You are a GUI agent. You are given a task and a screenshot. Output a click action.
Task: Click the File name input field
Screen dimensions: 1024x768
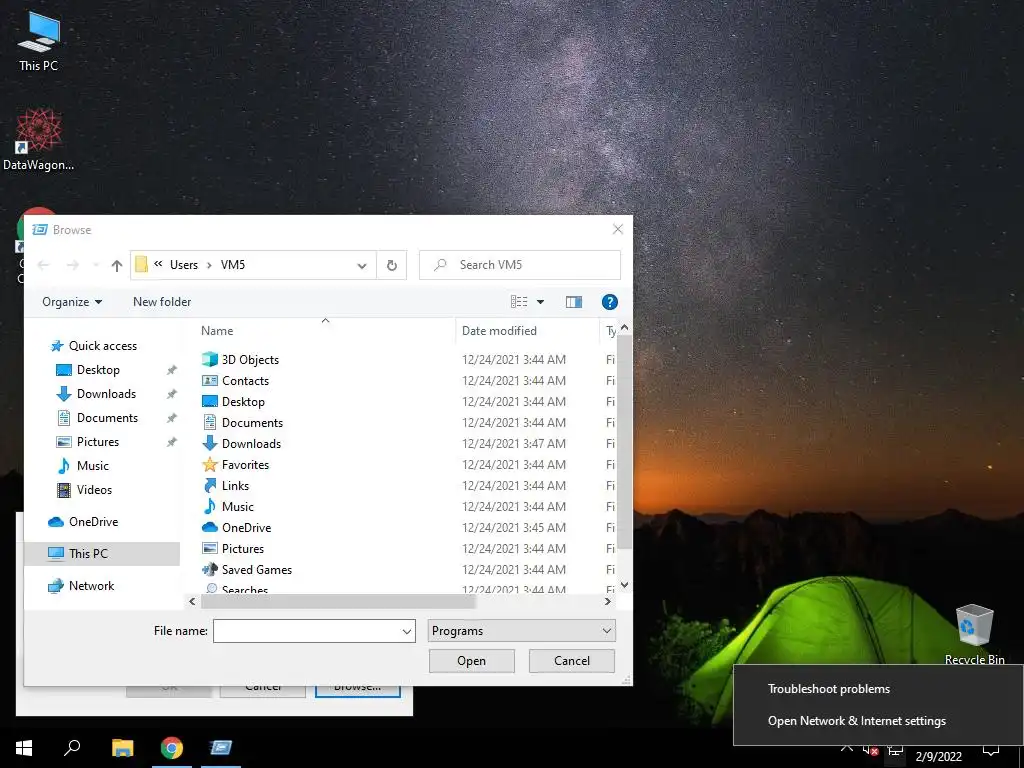pos(307,631)
